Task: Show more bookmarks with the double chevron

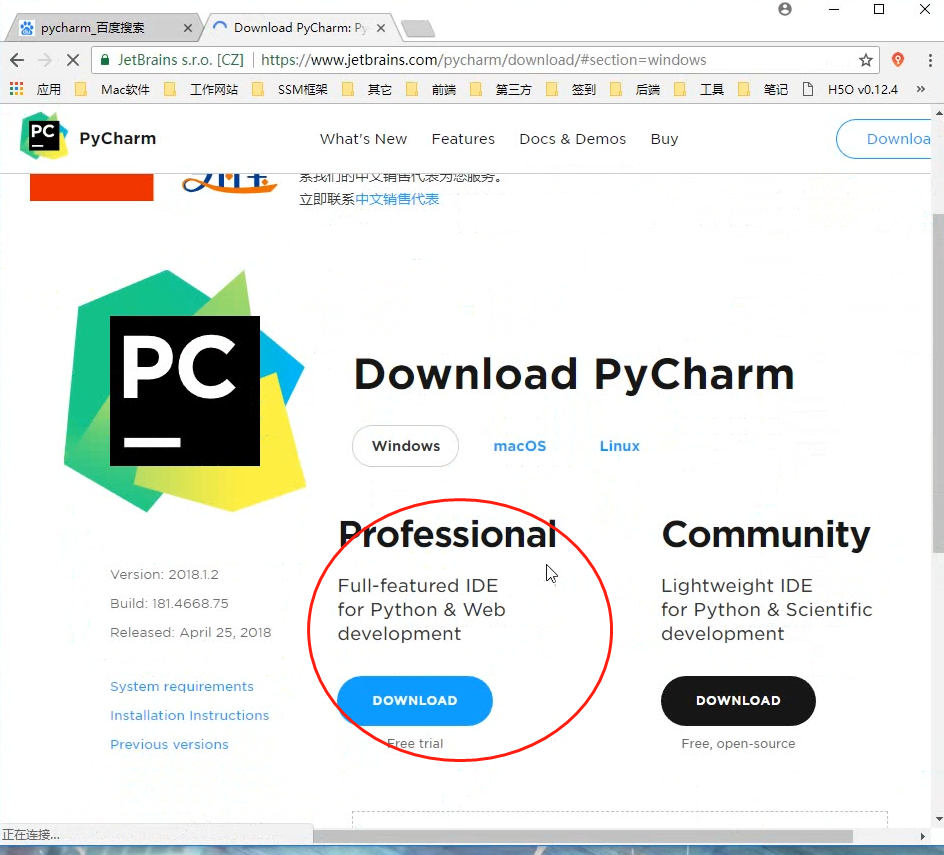Action: 921,89
